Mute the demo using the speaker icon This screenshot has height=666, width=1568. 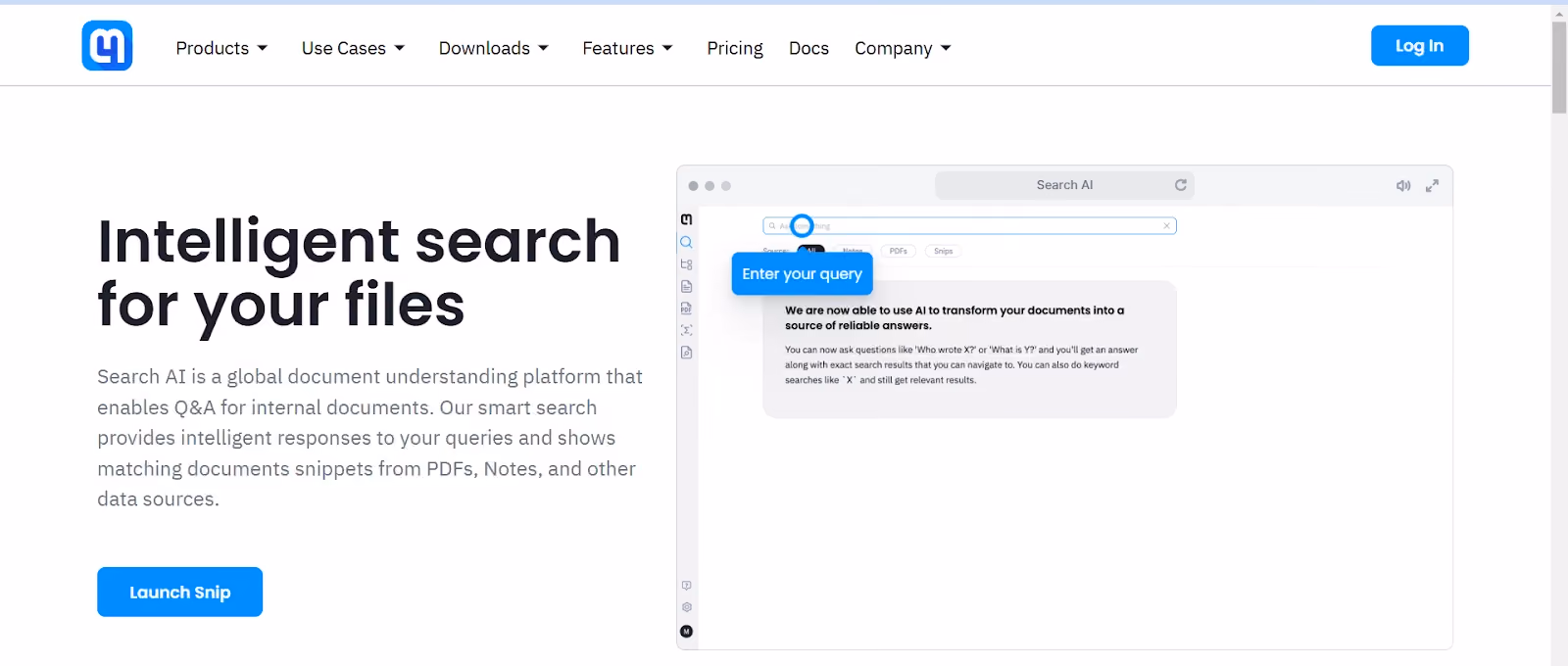[1403, 185]
